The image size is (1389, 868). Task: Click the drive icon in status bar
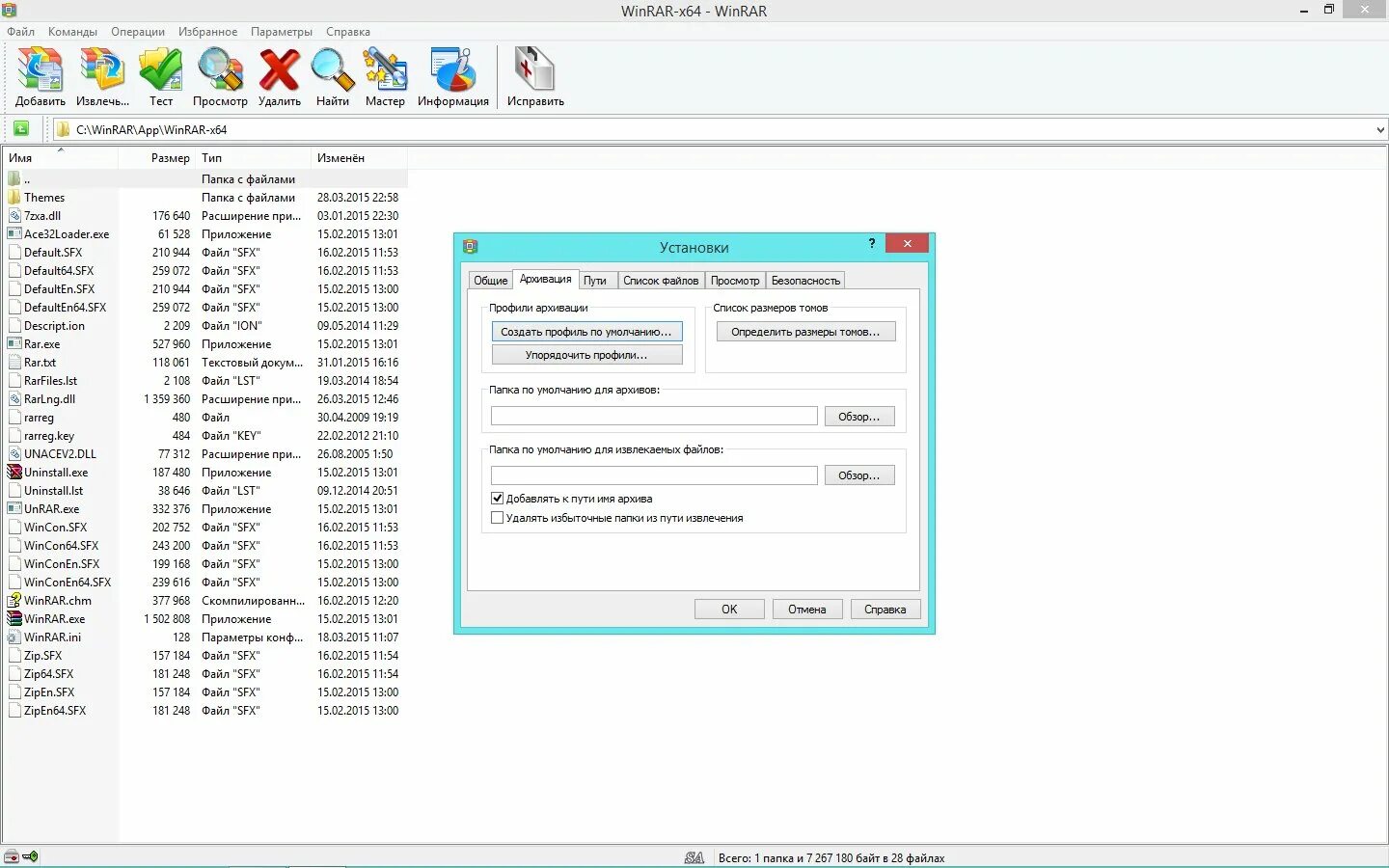(x=12, y=856)
